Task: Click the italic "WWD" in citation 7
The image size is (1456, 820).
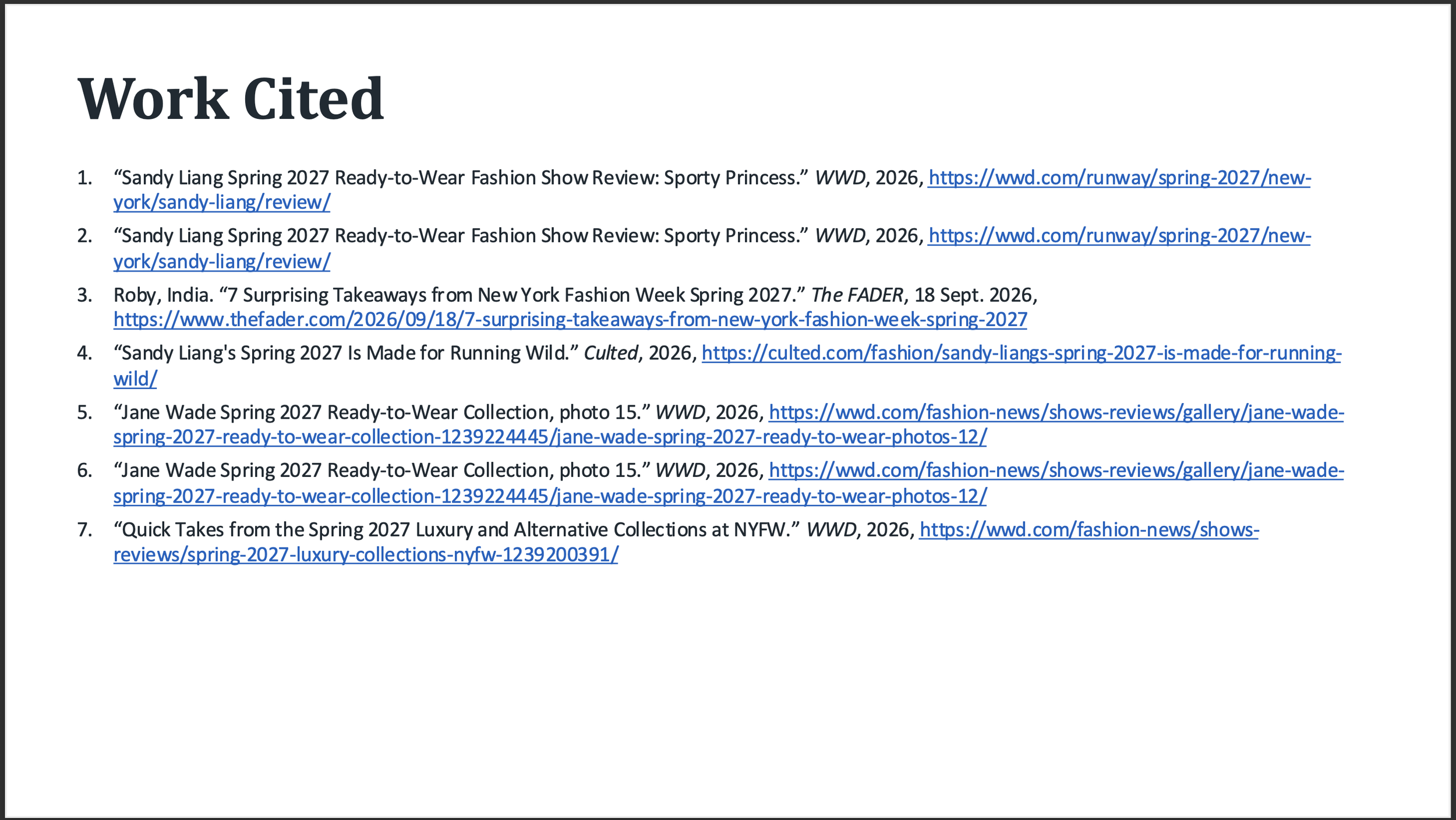Action: 831,530
